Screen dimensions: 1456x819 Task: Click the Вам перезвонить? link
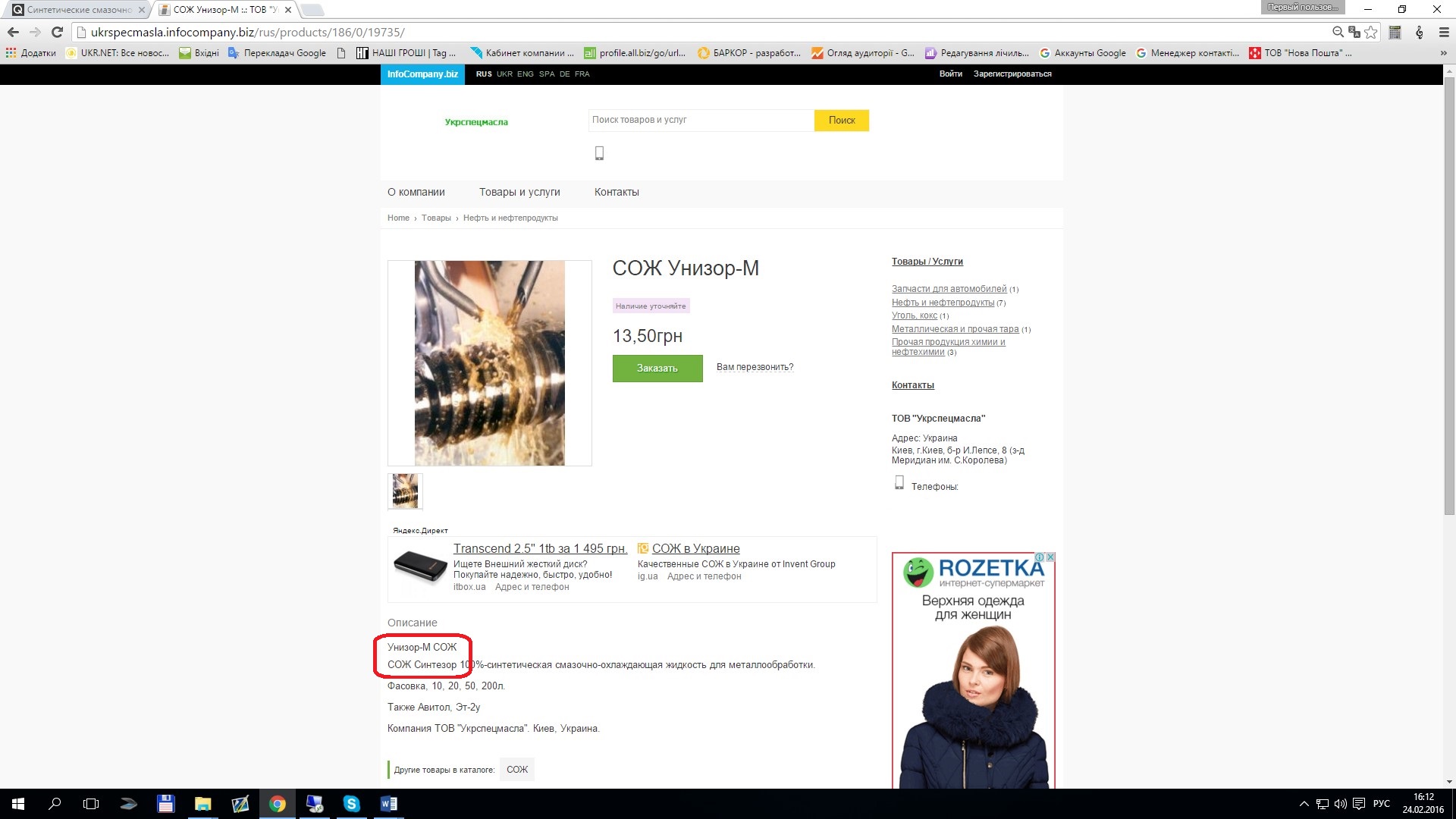tap(755, 367)
